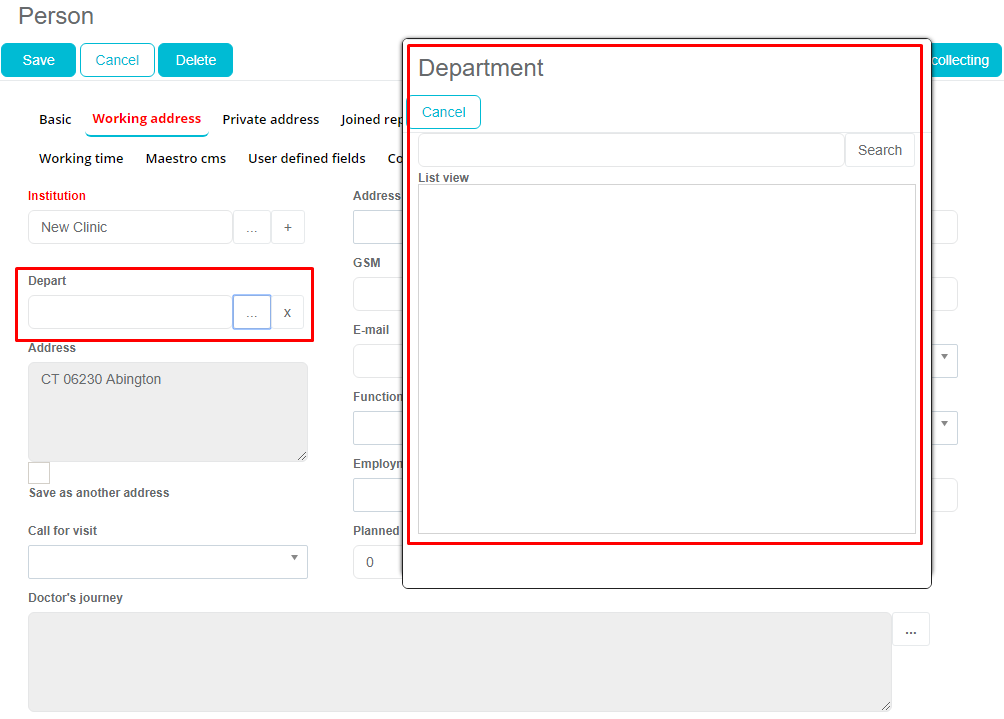Switch to the Basic tab

55,119
